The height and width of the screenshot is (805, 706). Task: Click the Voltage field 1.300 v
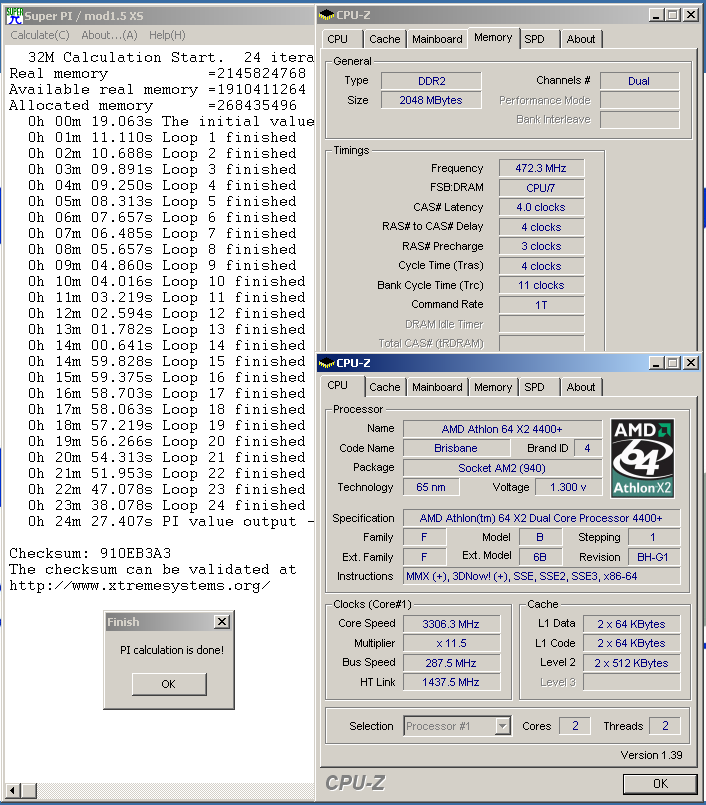(x=568, y=487)
